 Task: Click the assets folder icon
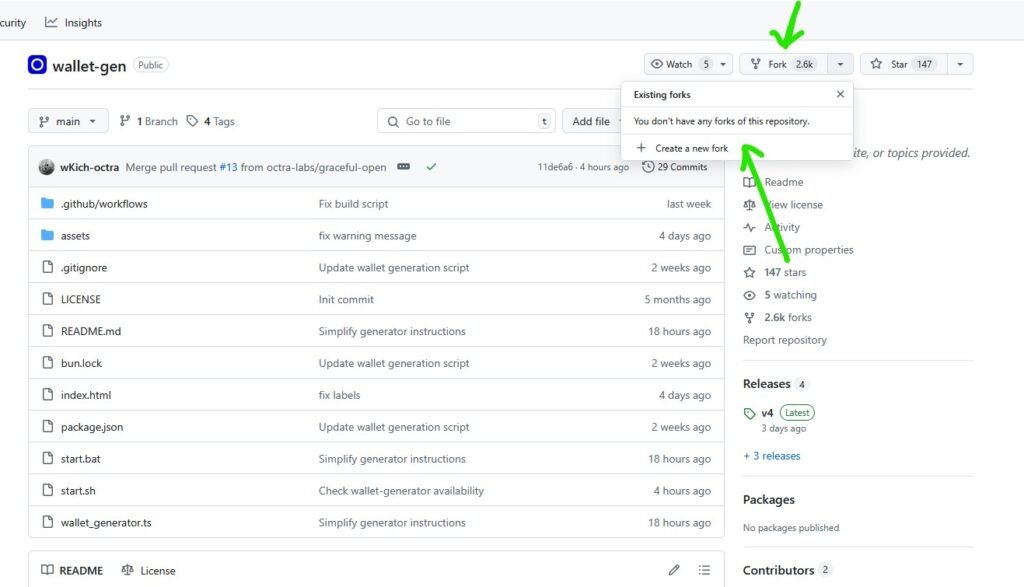pyautogui.click(x=47, y=235)
